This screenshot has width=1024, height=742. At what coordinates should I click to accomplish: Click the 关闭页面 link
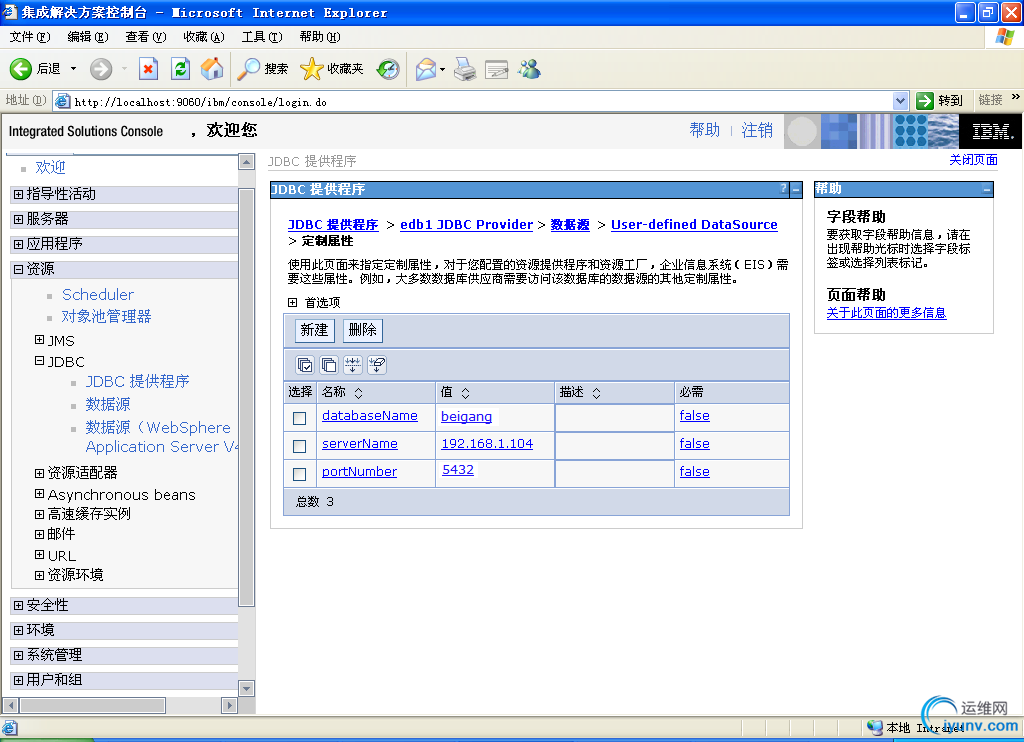973,159
